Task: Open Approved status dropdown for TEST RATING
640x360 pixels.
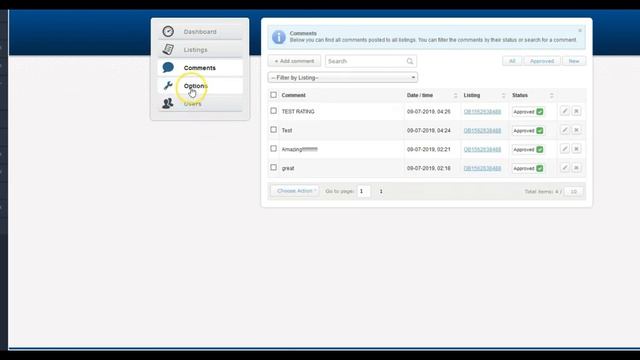Action: 528,111
